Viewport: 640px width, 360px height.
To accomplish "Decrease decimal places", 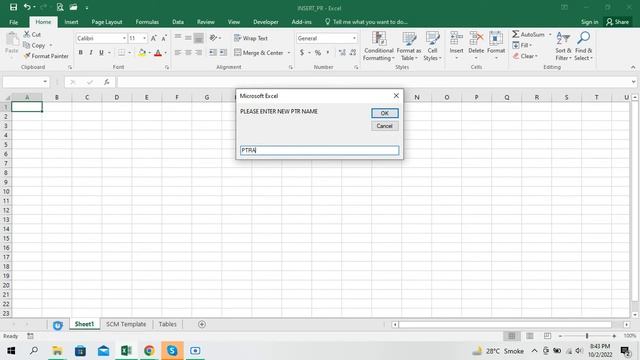I will pos(353,53).
